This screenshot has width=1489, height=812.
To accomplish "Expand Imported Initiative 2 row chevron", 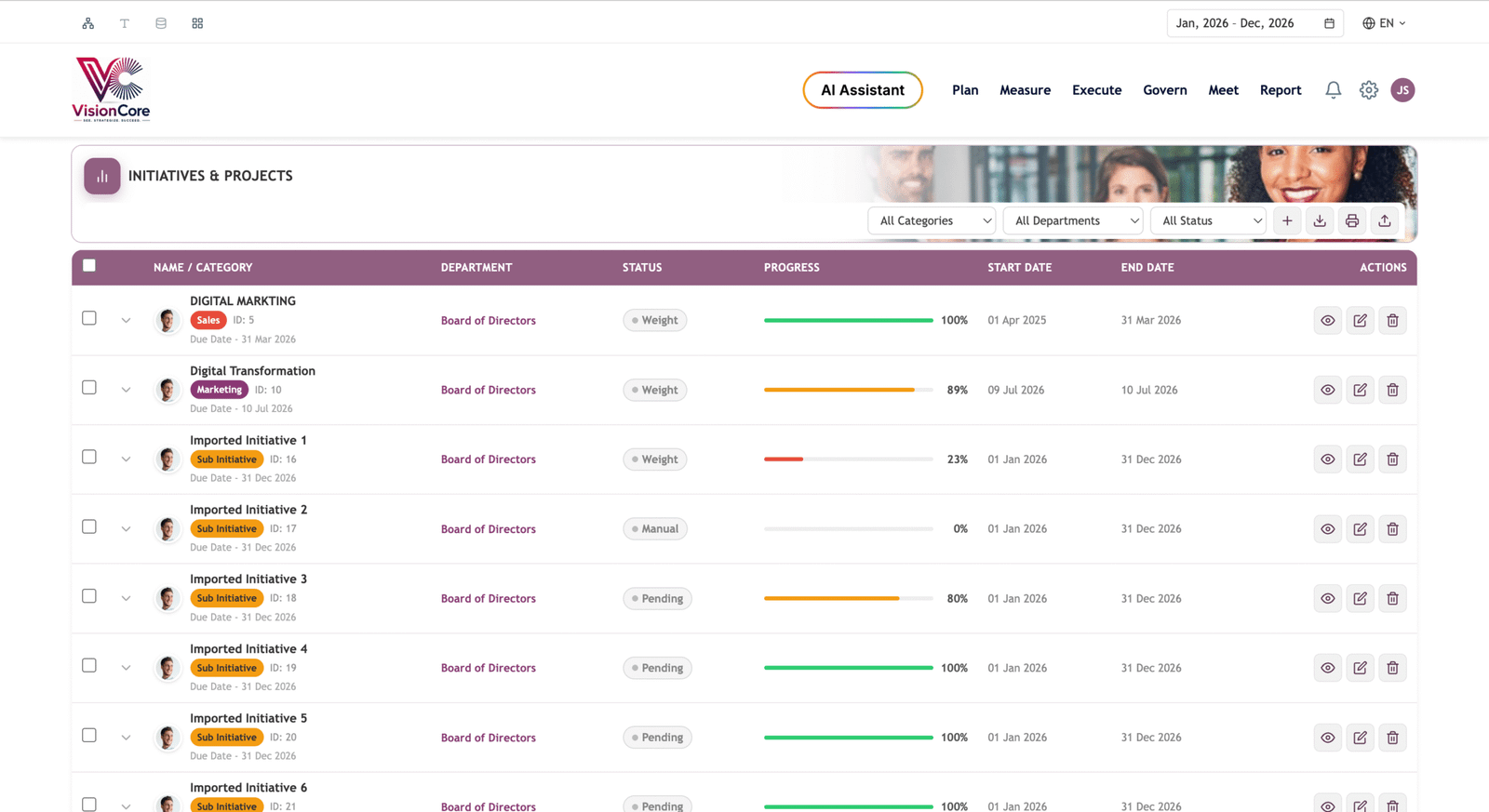I will pos(126,528).
